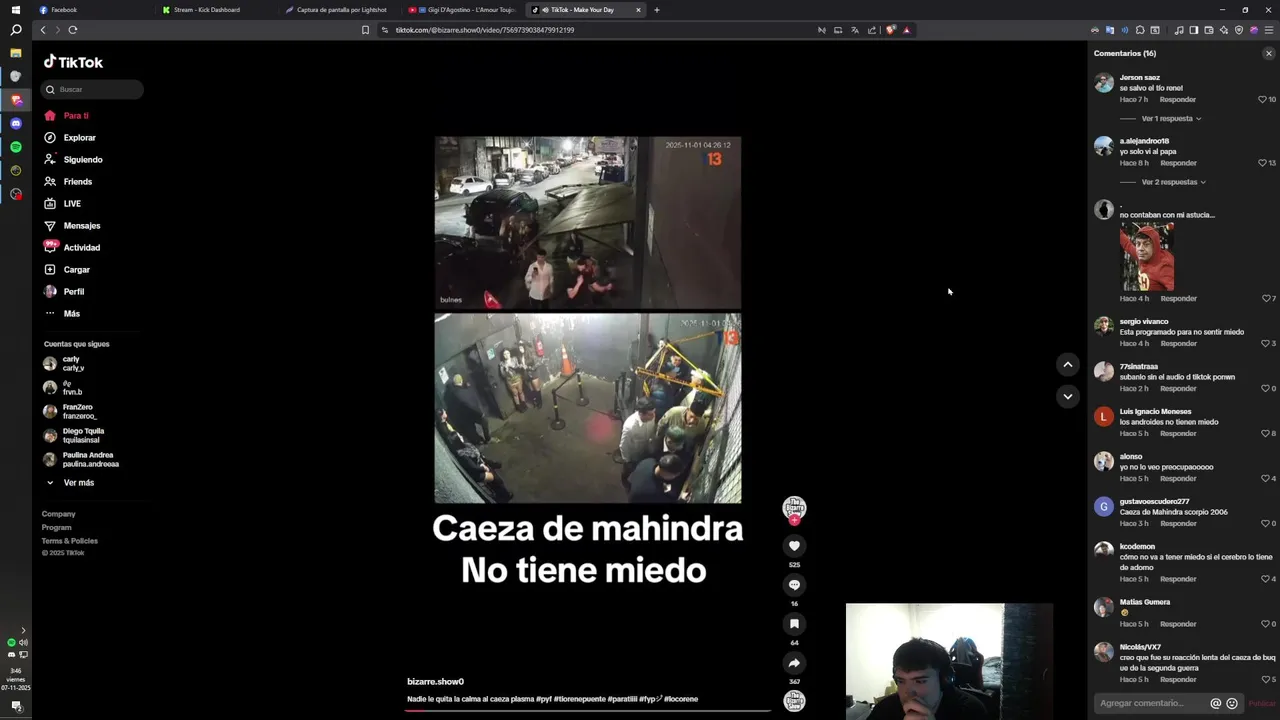The width and height of the screenshot is (1280, 720).
Task: Open followed account Paulina Andrea
Action: 81,459
